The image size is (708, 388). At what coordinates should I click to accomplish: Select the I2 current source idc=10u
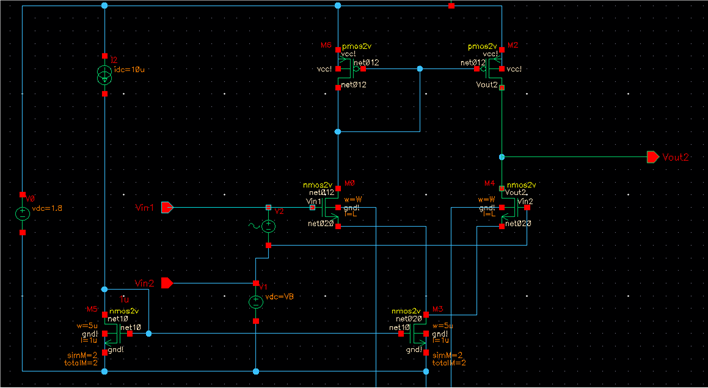pos(104,75)
